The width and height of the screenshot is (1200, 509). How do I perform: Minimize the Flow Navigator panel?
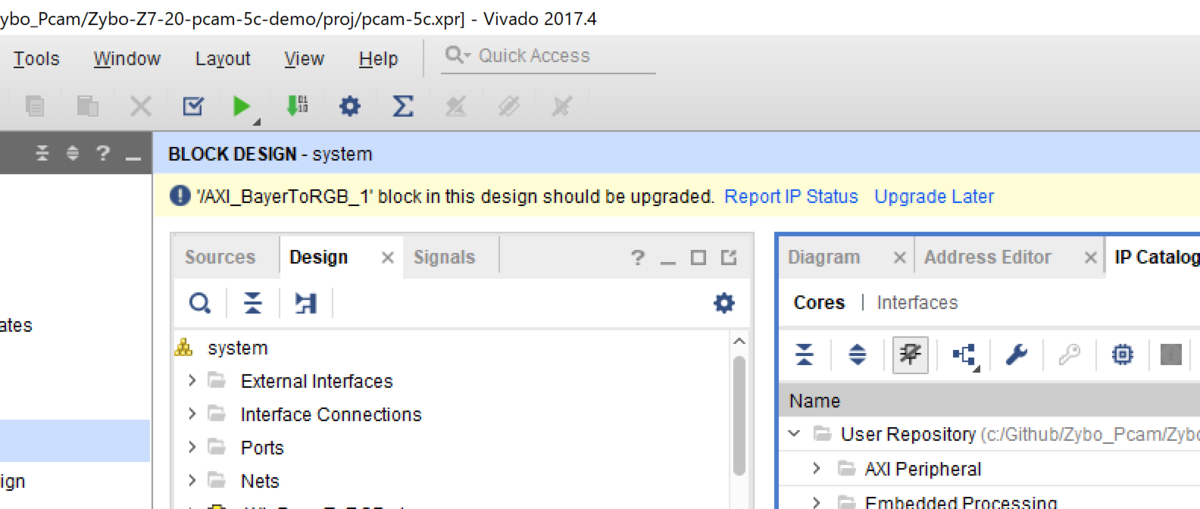point(133,157)
